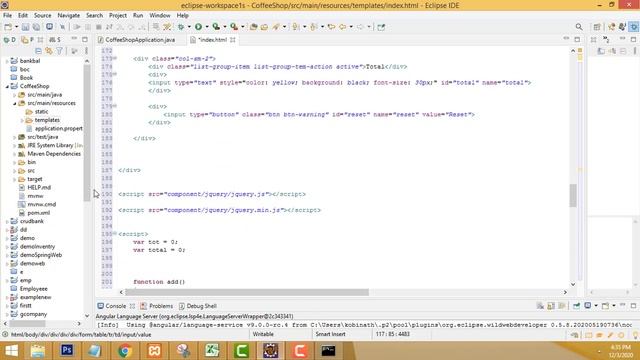Image resolution: width=640 pixels, height=360 pixels.
Task: Click the Last Edit Location icon
Action: pos(331,27)
